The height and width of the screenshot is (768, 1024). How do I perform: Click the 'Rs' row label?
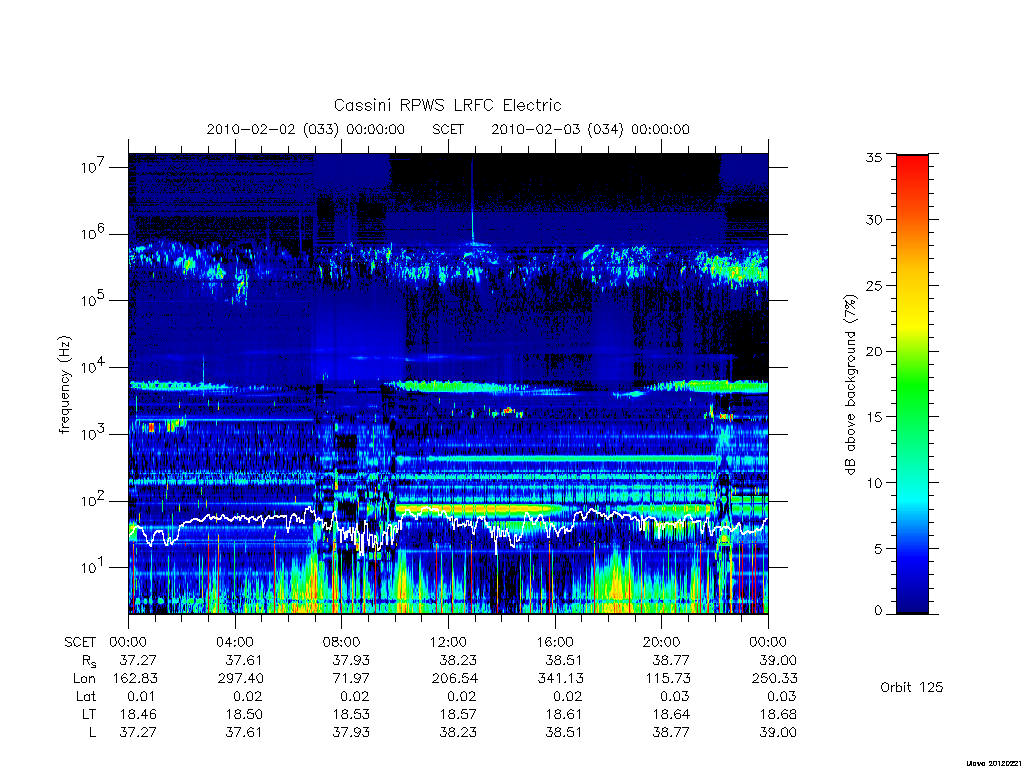click(88, 662)
